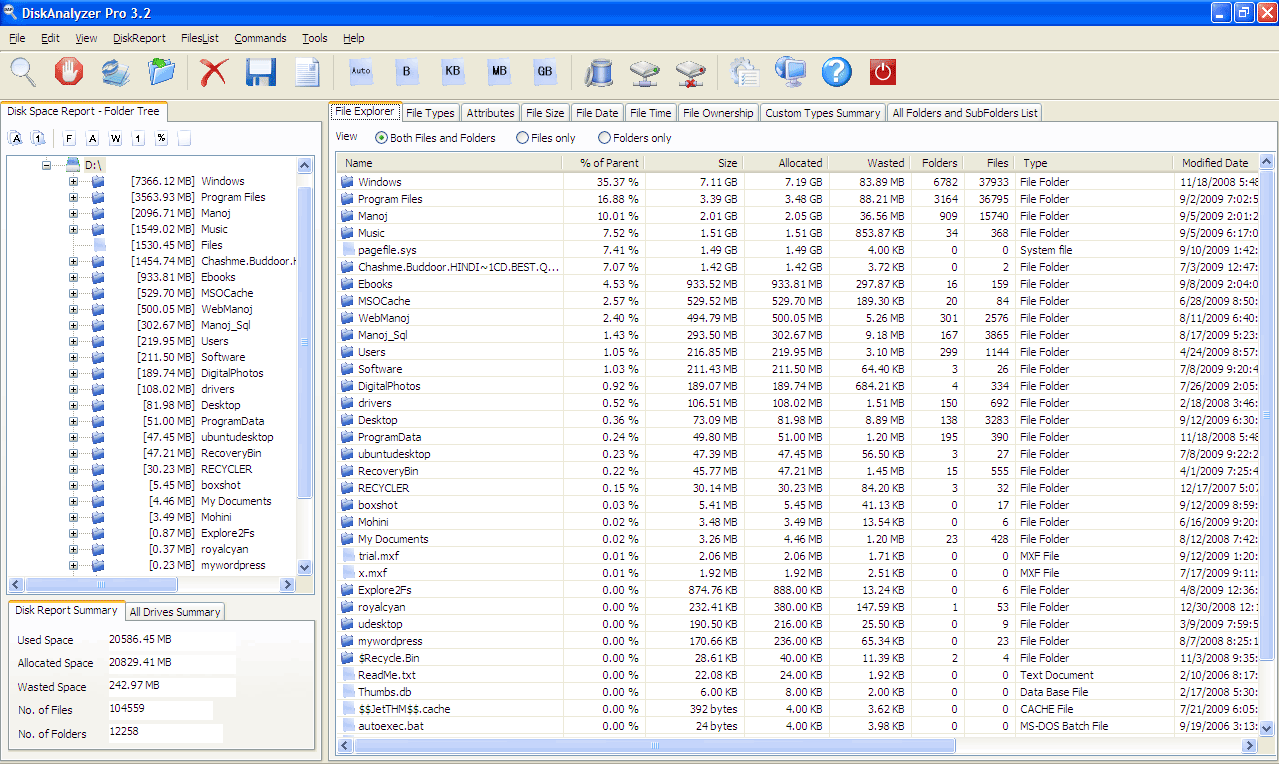Select Both Files and Folders view
Image resolution: width=1279 pixels, height=764 pixels.
tap(435, 138)
